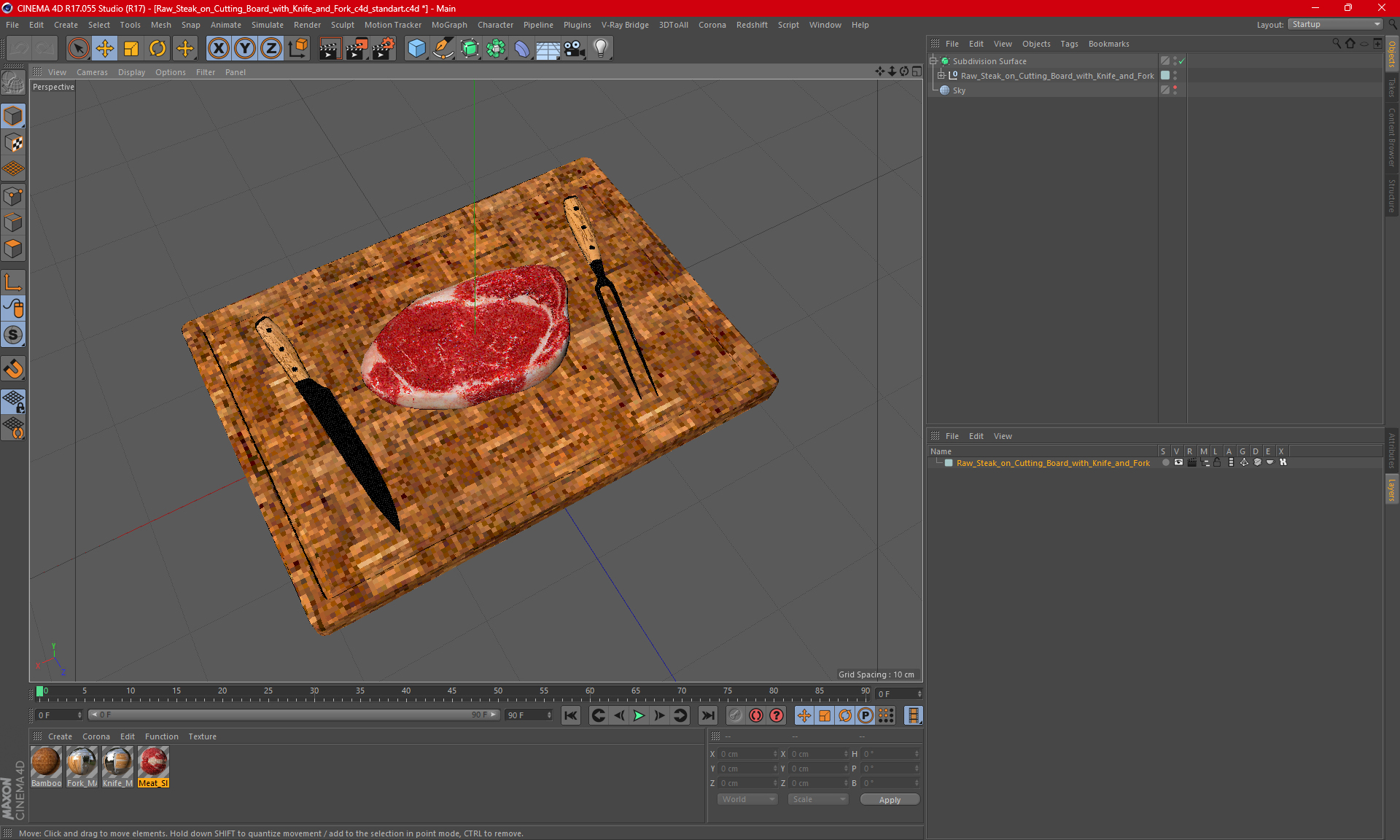Click the Light object icon
This screenshot has height=840, width=1400.
600,49
